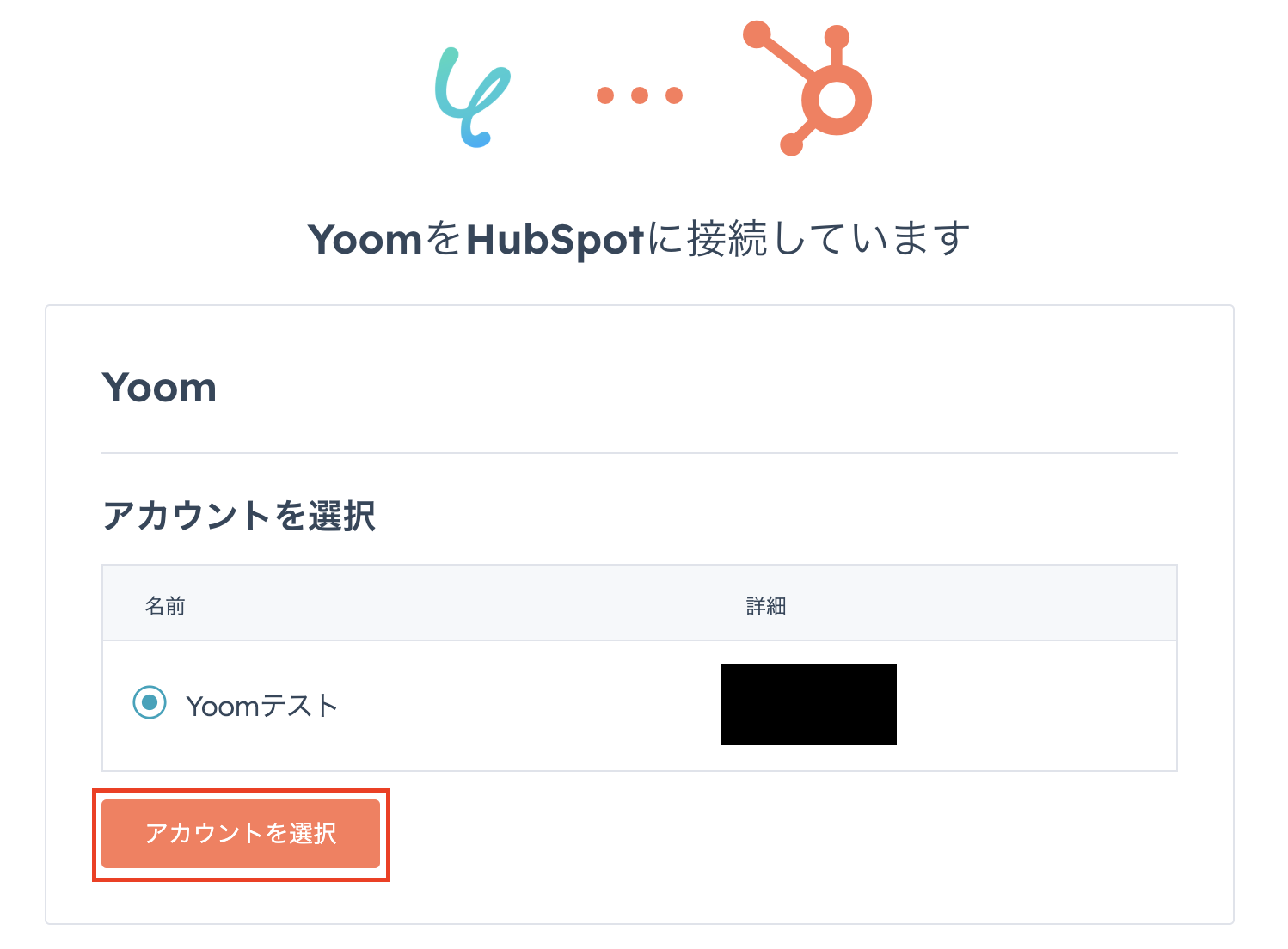Click the right orange connector dot
The image size is (1288, 949).
point(674,95)
